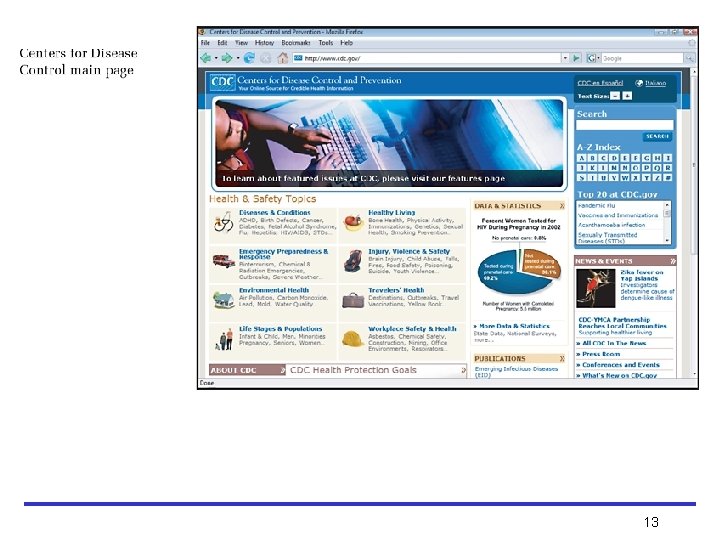Click the Google search engine icon
The width and height of the screenshot is (720, 540).
[592, 58]
